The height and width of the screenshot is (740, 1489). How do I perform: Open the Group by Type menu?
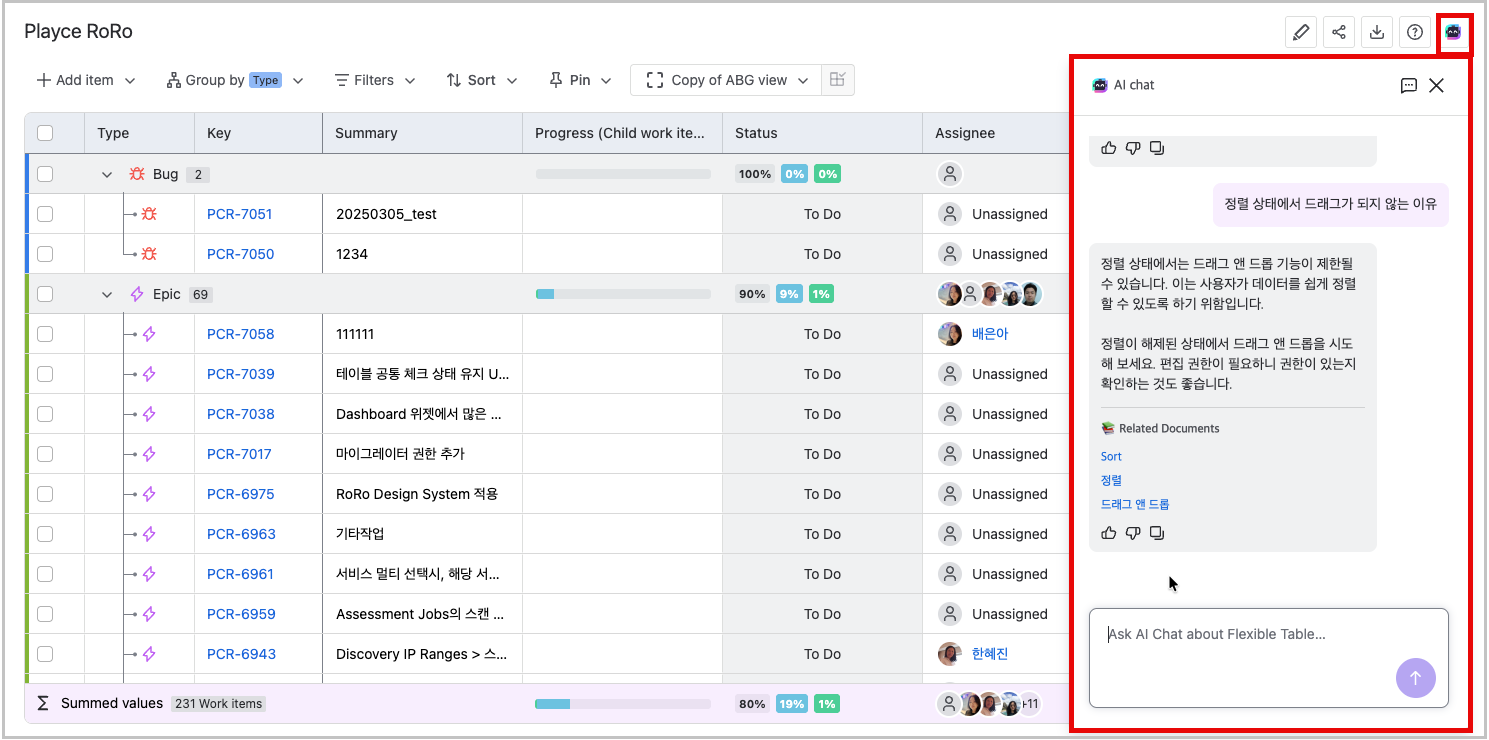(x=234, y=79)
